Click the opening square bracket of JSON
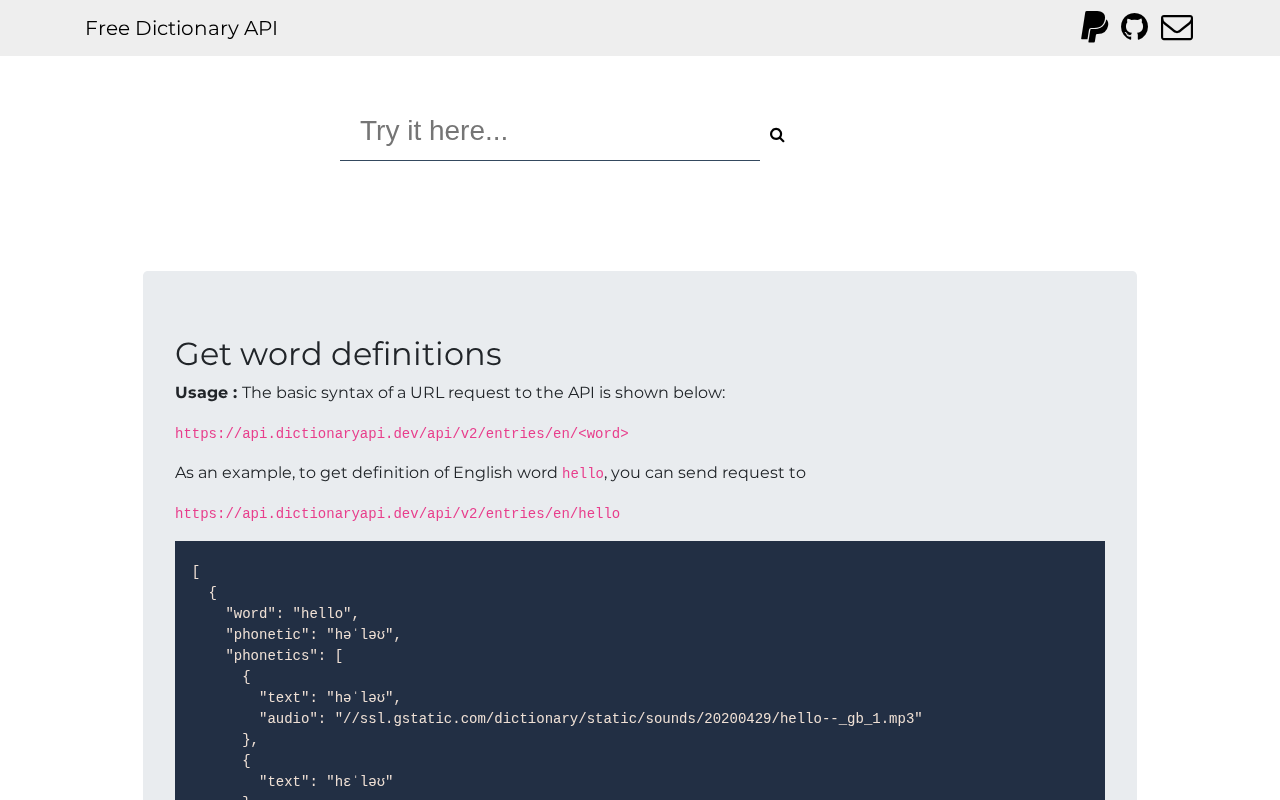The width and height of the screenshot is (1280, 800). click(x=196, y=572)
